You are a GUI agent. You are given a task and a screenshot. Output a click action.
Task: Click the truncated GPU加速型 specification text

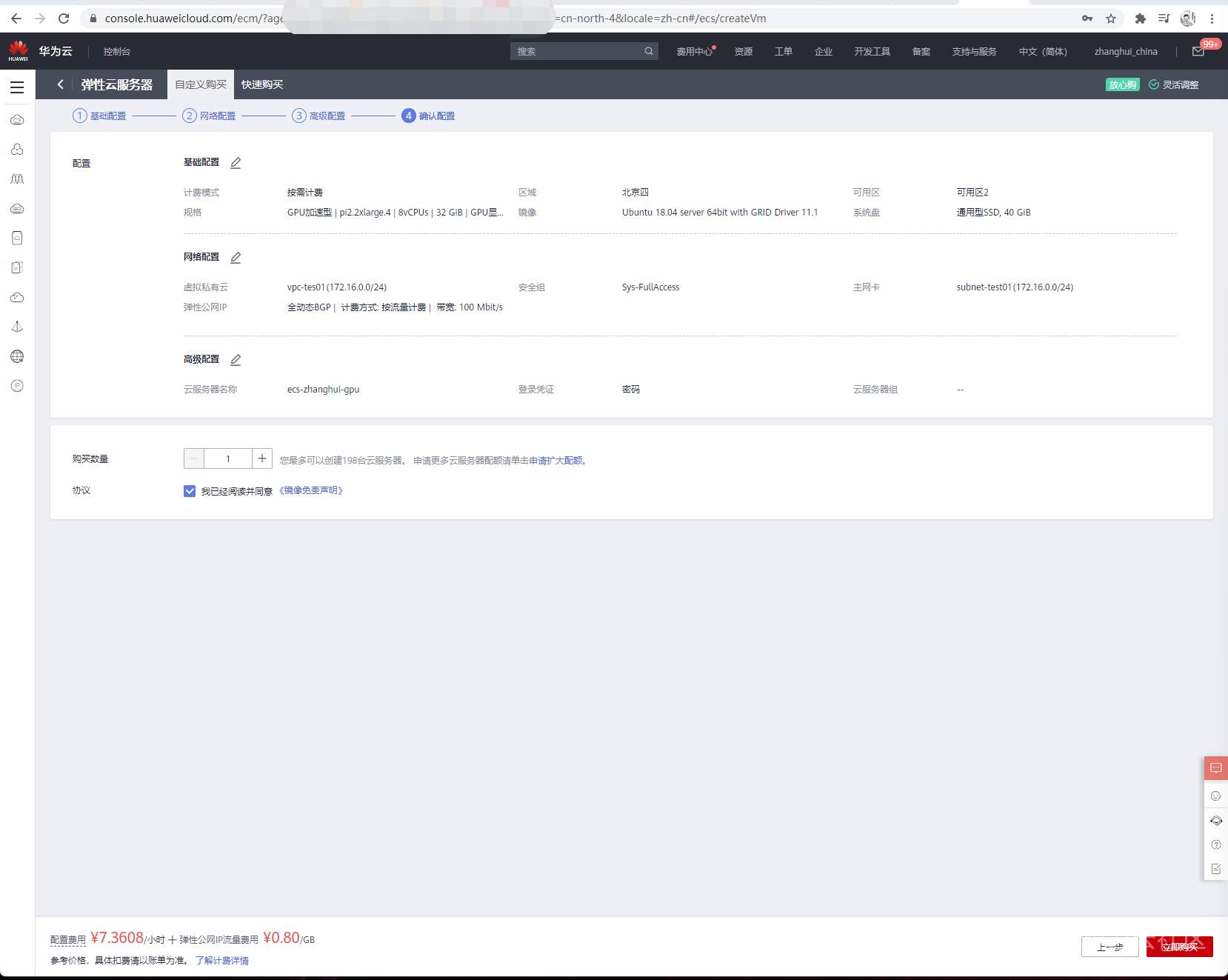click(x=396, y=212)
